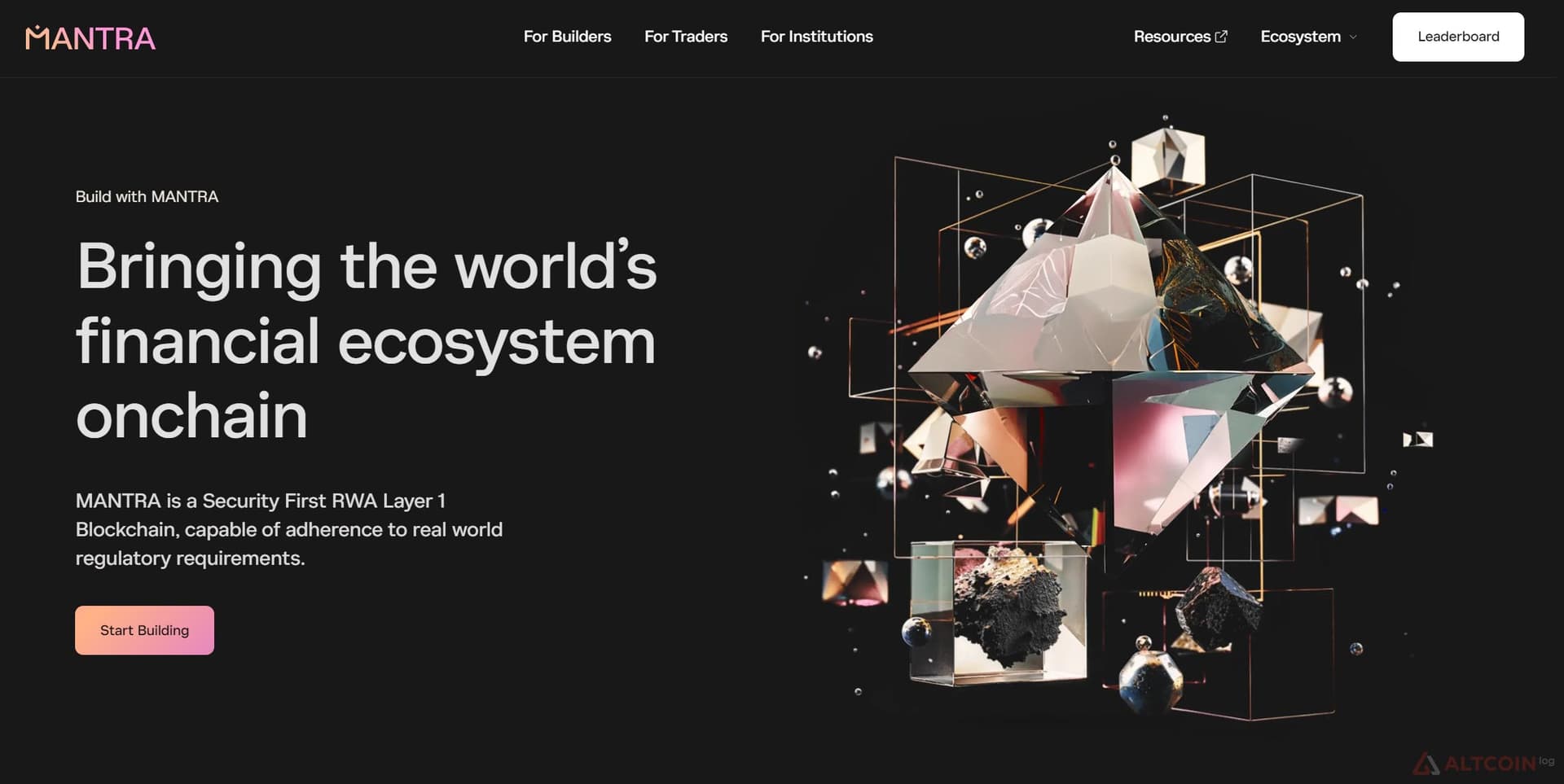Open the Resources external link
This screenshot has width=1564, height=784.
[x=1180, y=37]
